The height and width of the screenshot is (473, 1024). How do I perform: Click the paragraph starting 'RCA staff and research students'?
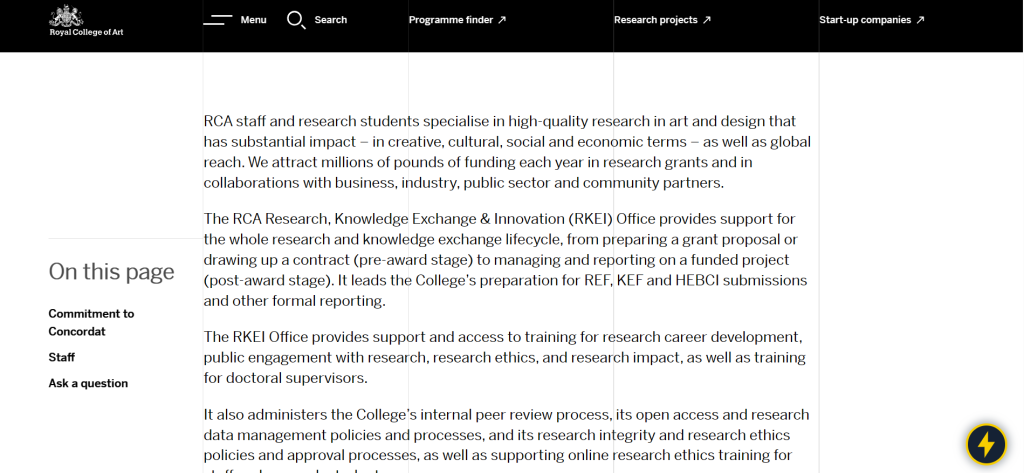(x=507, y=152)
